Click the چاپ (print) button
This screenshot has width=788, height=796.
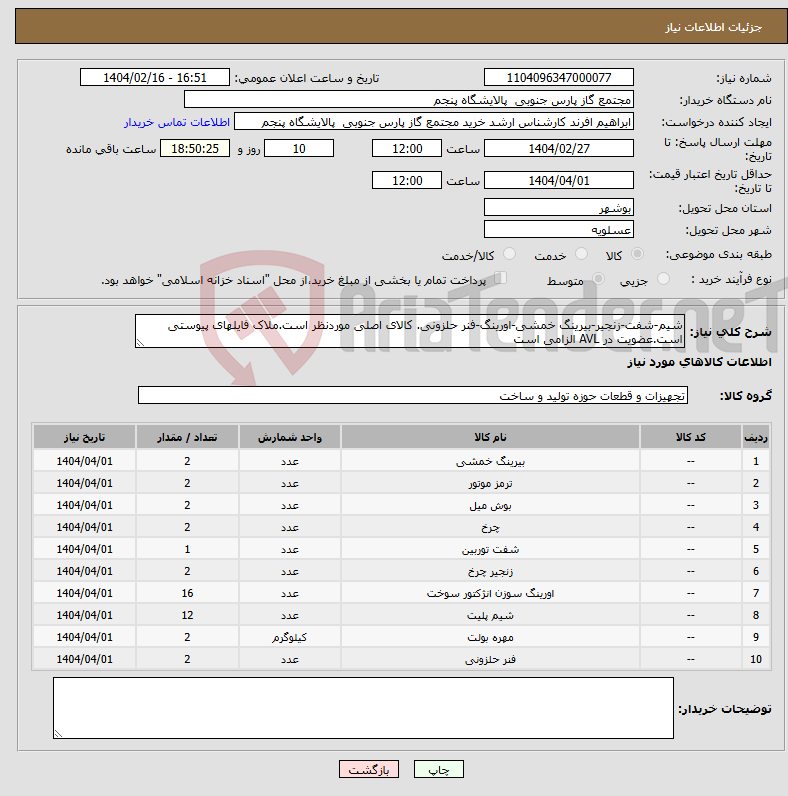pyautogui.click(x=439, y=770)
